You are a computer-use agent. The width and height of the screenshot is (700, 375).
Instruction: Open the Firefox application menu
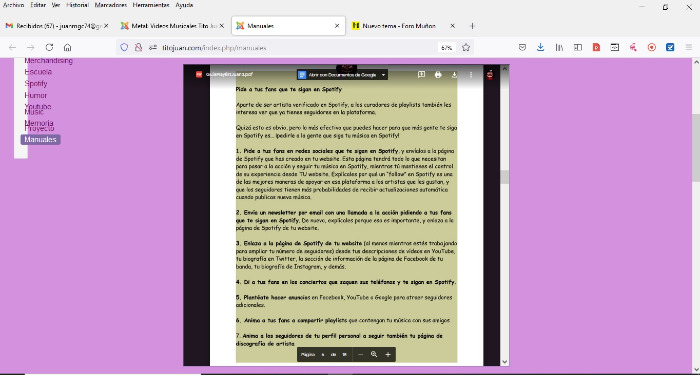[689, 47]
